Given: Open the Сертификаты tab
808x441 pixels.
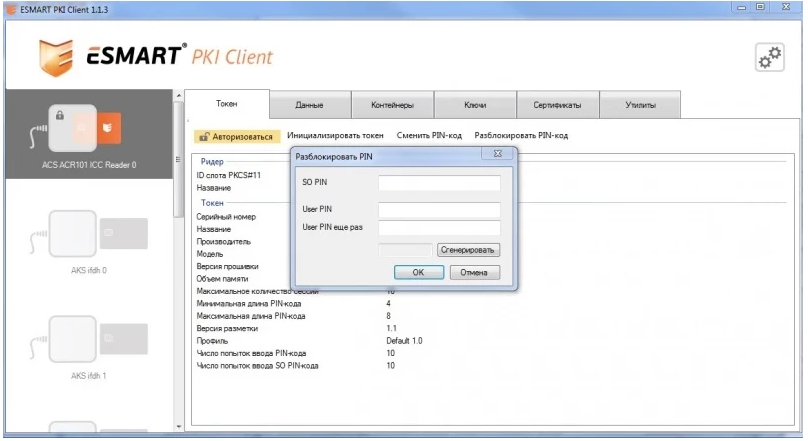Looking at the screenshot, I should click(x=558, y=105).
